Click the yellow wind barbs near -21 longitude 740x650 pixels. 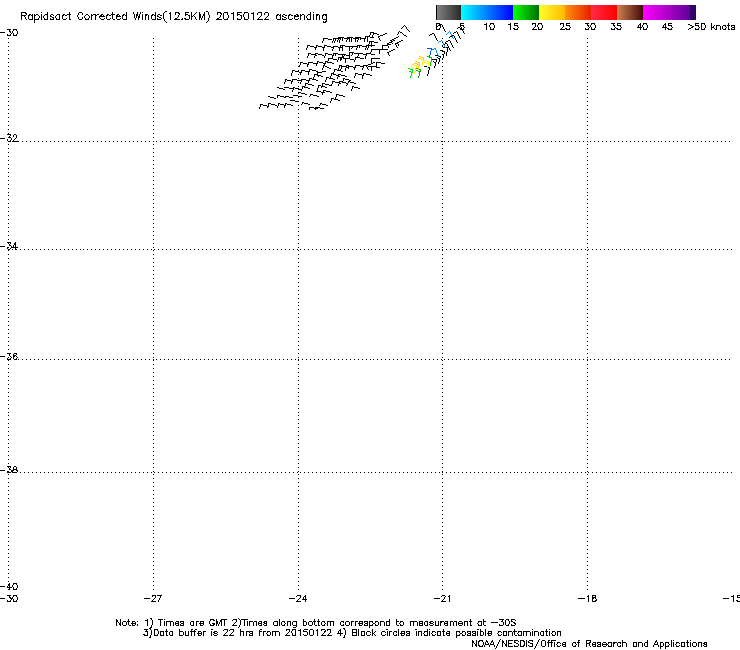[421, 63]
